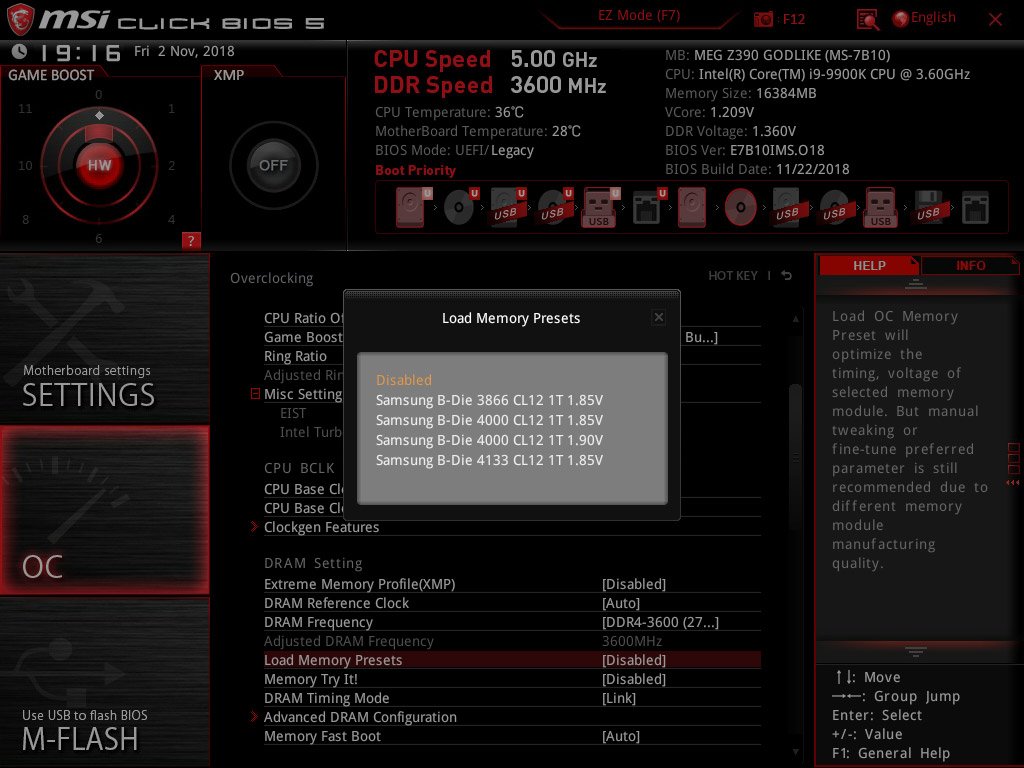Image resolution: width=1024 pixels, height=768 pixels.
Task: Choose Samsung B-Die 4000 CL12 1T 1.90V preset
Action: 489,440
